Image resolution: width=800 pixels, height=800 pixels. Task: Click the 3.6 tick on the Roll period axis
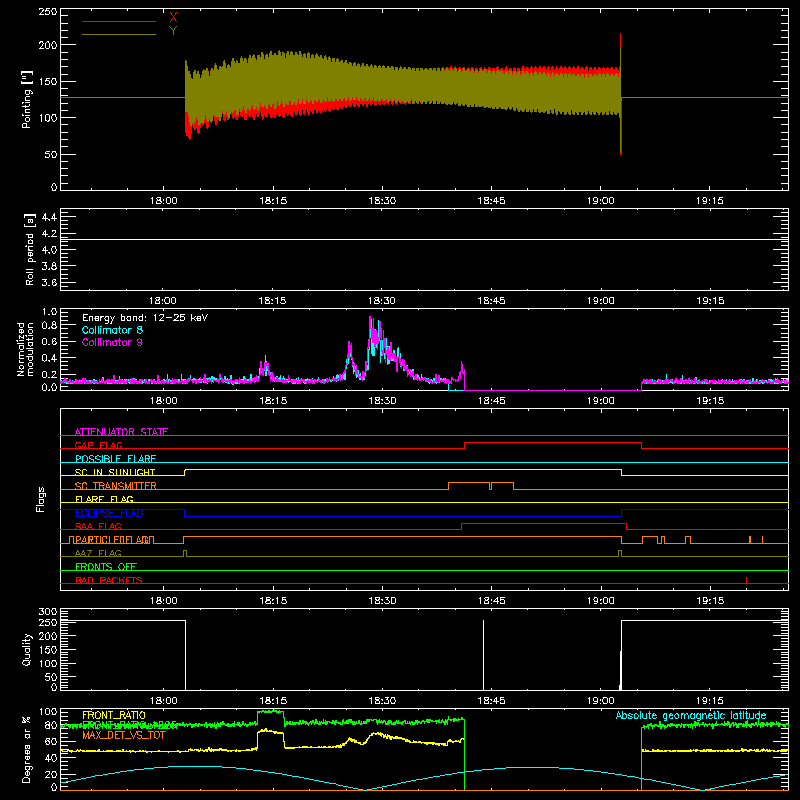coord(49,282)
